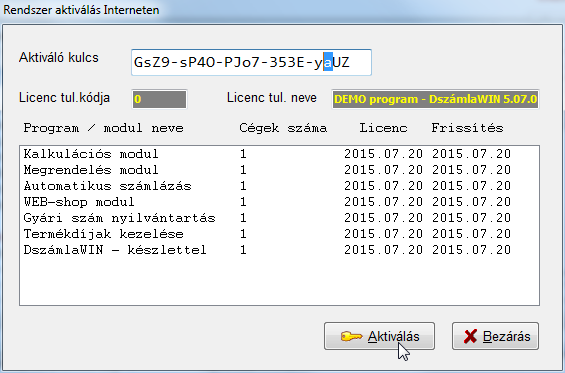565x373 pixels.
Task: Click Cégek száma value in the Termékdíjak kezelése row
Action: (243, 234)
